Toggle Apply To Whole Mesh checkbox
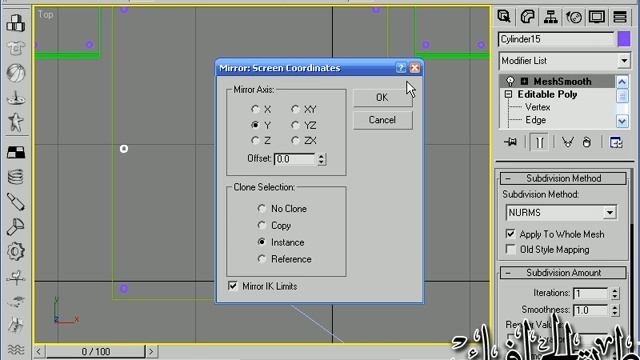640x360 pixels. pyautogui.click(x=510, y=234)
